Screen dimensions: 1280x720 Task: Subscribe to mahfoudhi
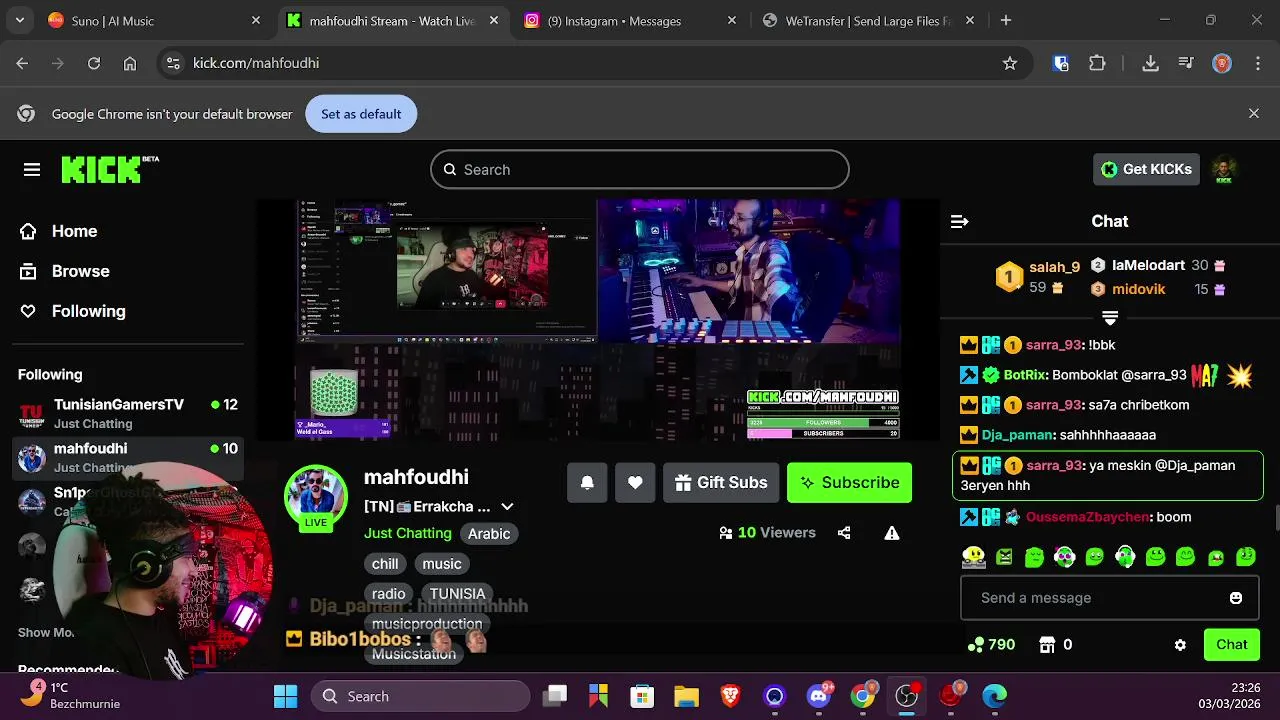[849, 482]
